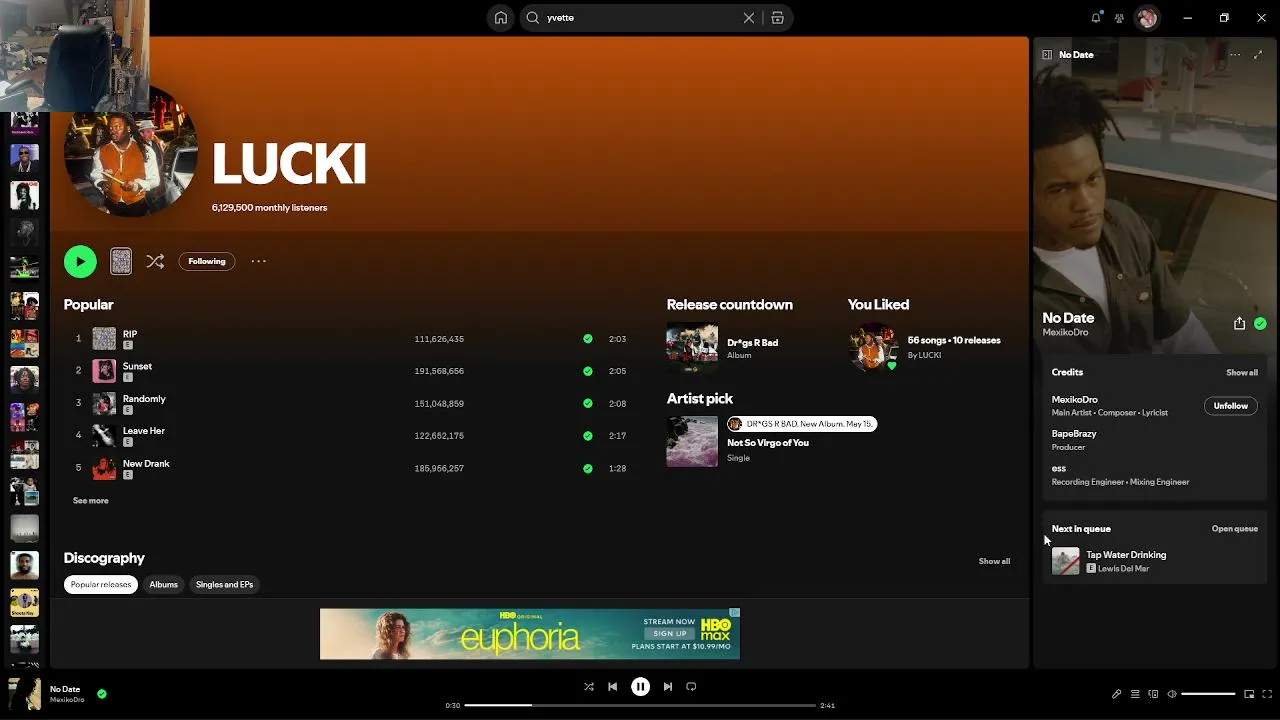1280x720 pixels.
Task: Skip to next track
Action: (x=667, y=687)
